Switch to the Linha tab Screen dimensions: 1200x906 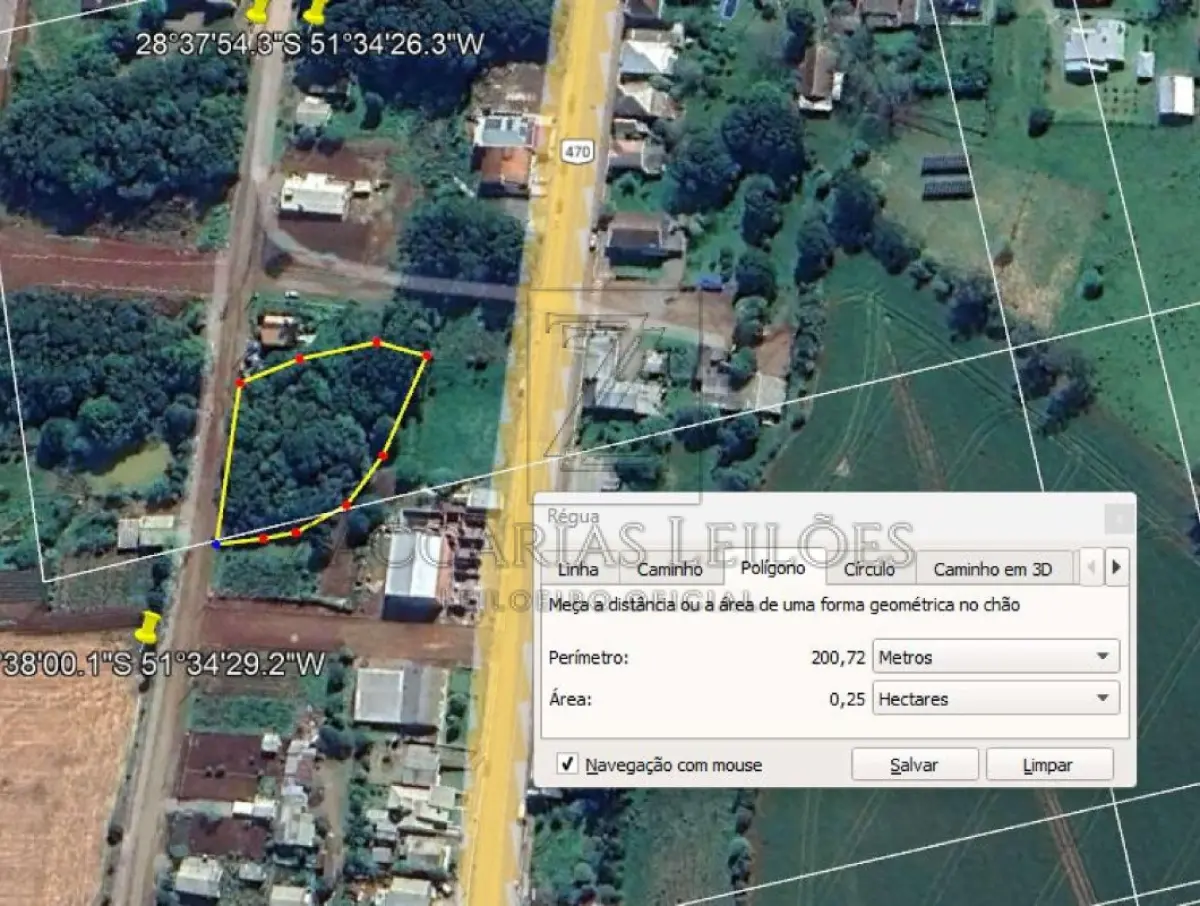578,569
